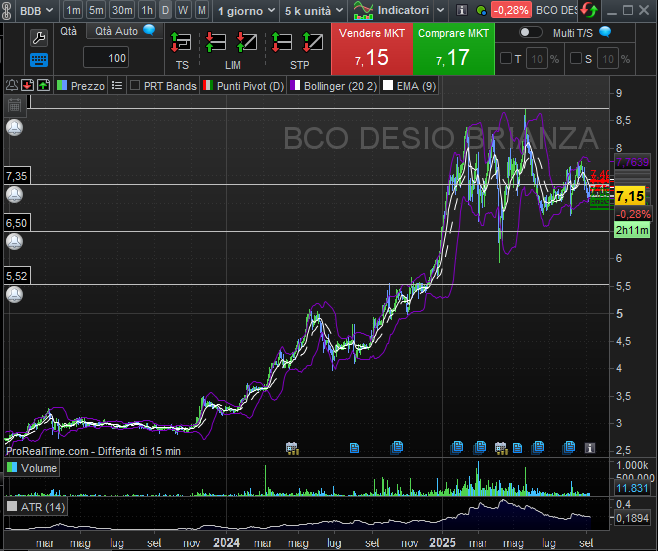Switch to the W weekly timeframe
The width and height of the screenshot is (658, 551).
tap(183, 10)
